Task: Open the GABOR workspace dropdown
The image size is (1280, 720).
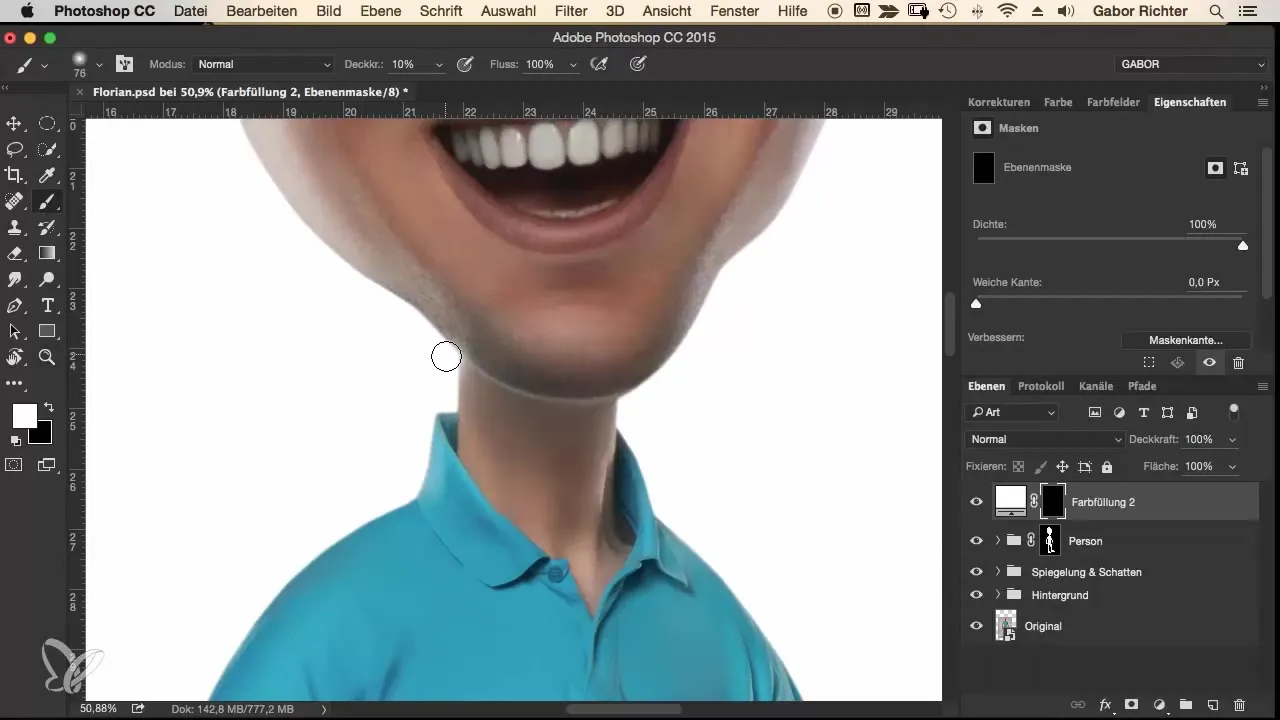Action: [x=1192, y=64]
